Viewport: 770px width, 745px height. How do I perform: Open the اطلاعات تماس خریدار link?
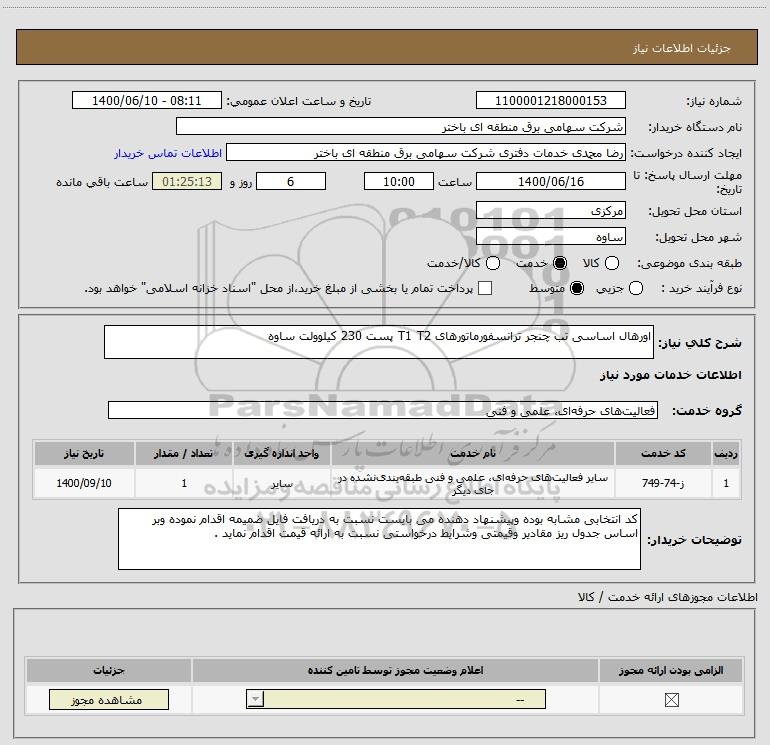(168, 153)
